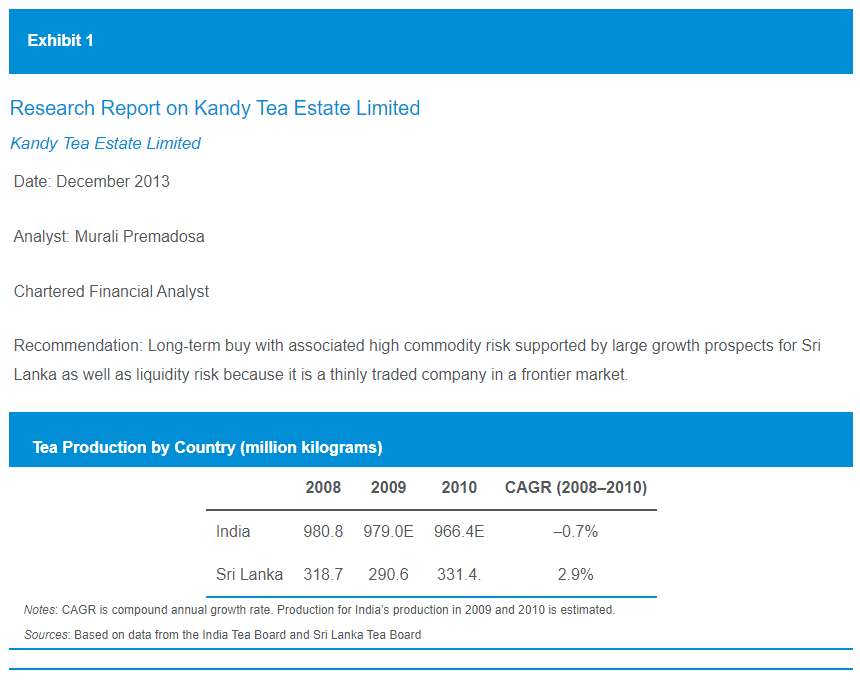Select the 2008 column header
Viewport: 860px width, 681px height.
[x=323, y=487]
